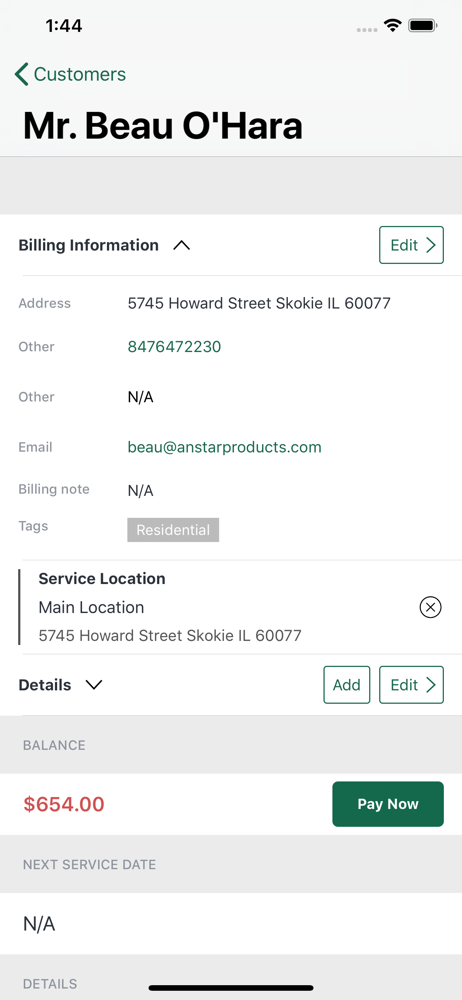Call phone number 8476472230

click(x=174, y=347)
